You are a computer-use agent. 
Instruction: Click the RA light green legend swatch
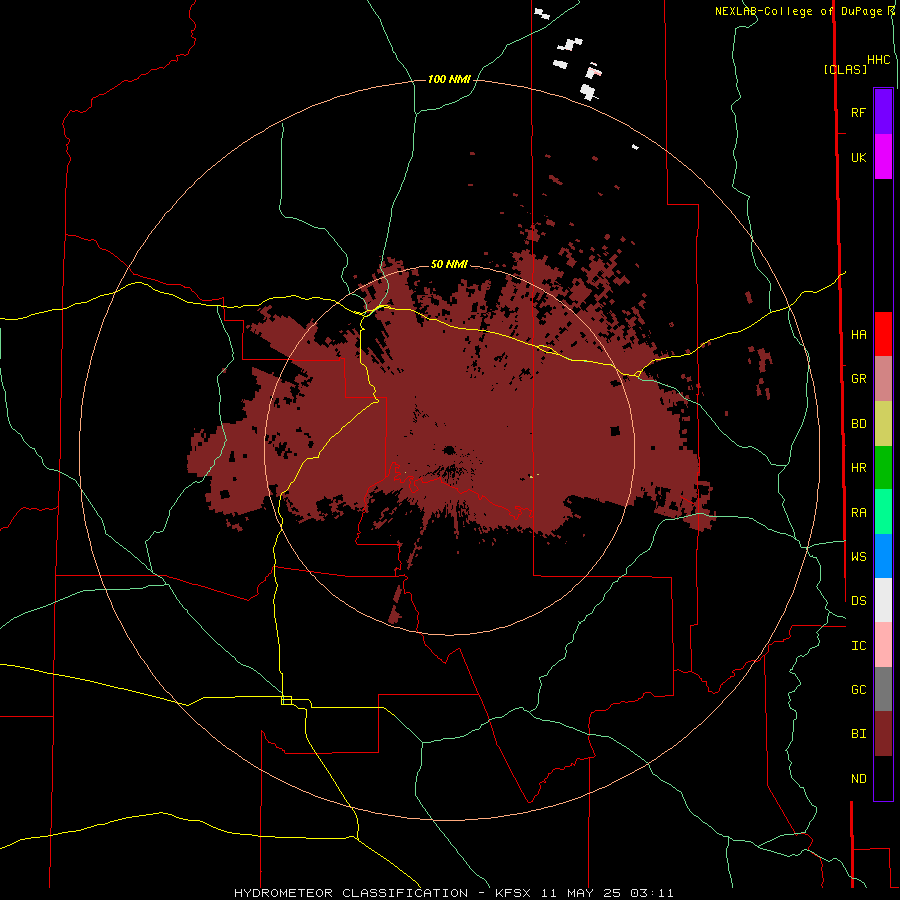coord(883,512)
